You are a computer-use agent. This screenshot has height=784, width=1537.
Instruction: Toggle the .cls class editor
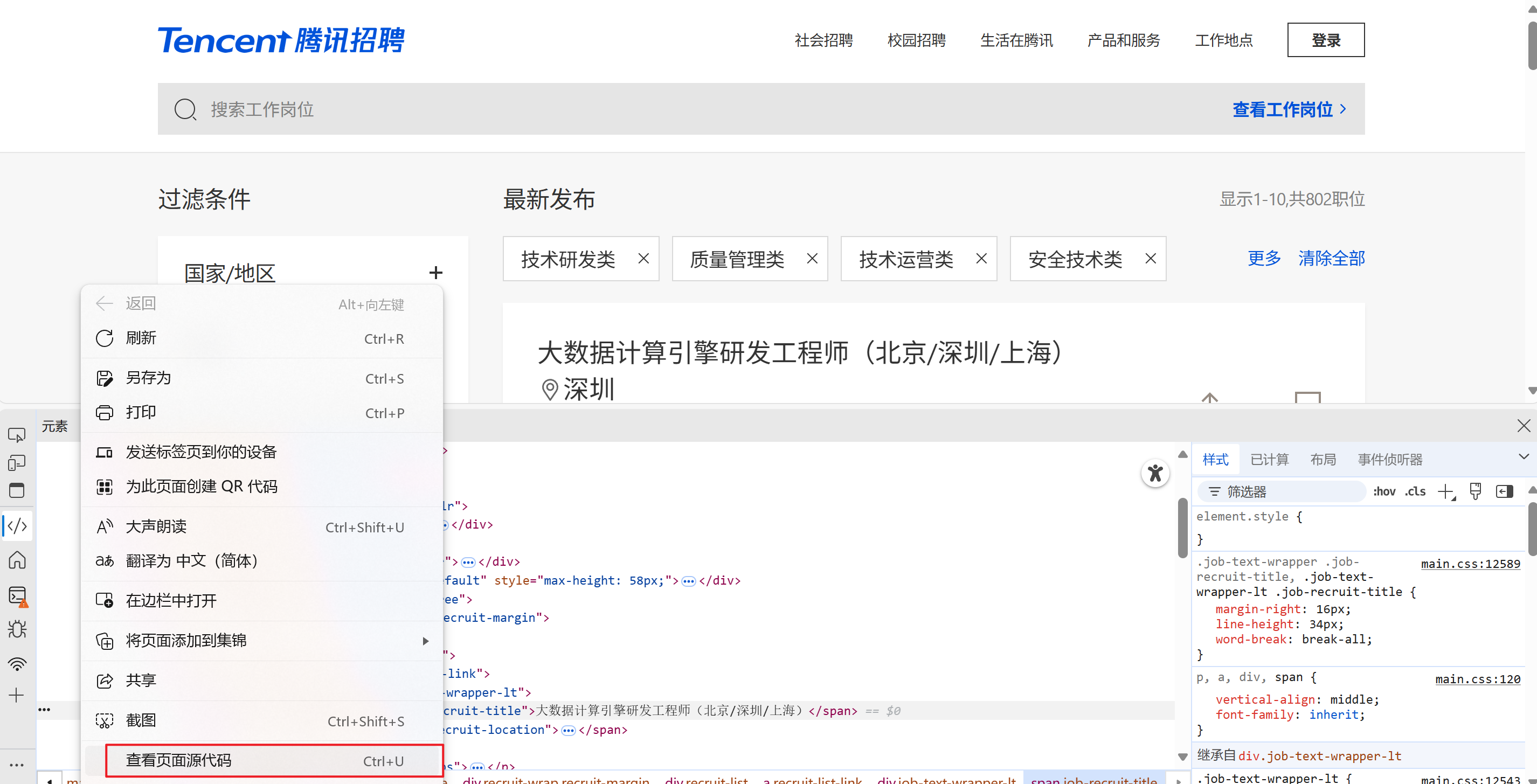pos(1415,491)
